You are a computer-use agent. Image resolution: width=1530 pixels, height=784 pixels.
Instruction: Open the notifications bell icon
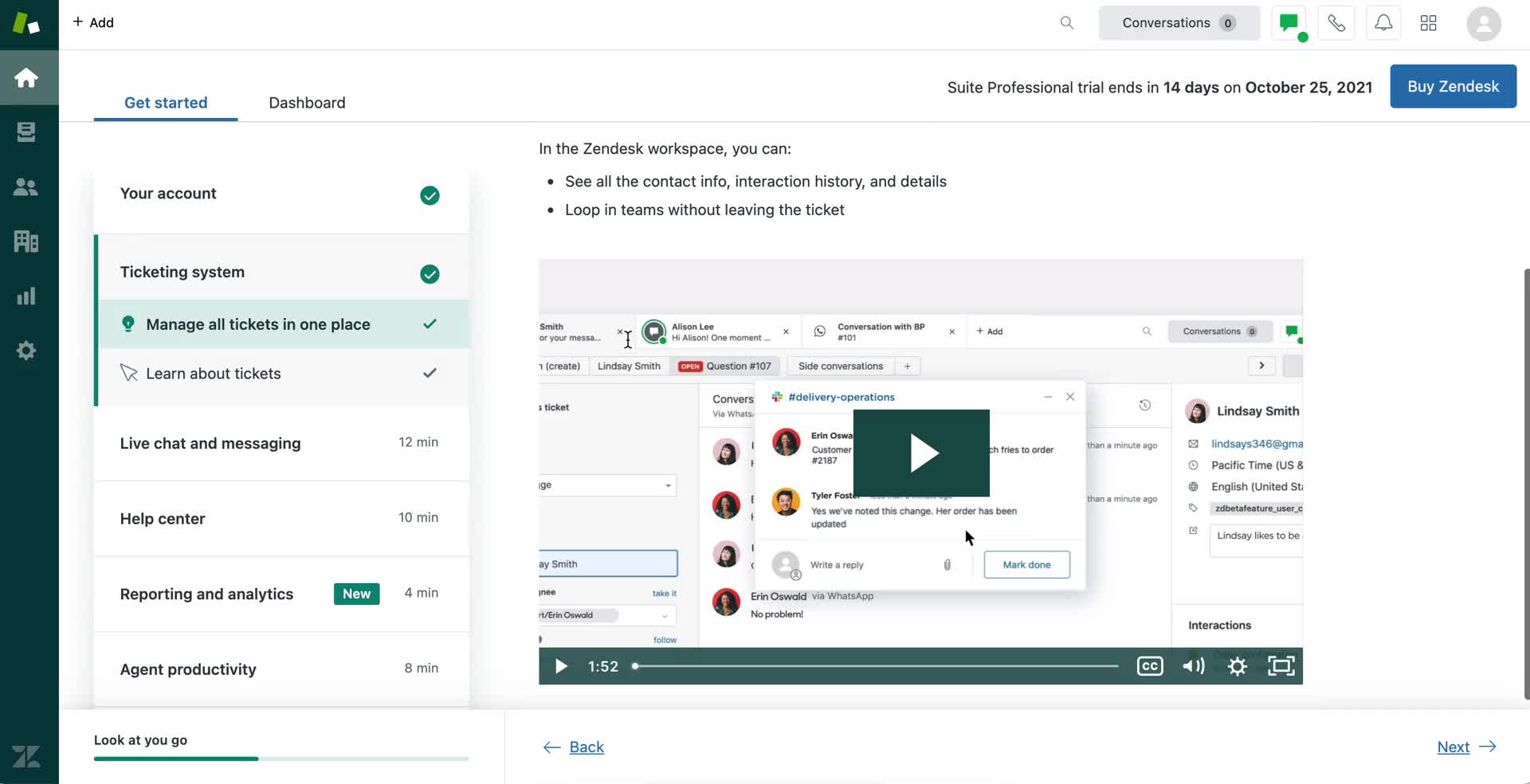[x=1383, y=23]
